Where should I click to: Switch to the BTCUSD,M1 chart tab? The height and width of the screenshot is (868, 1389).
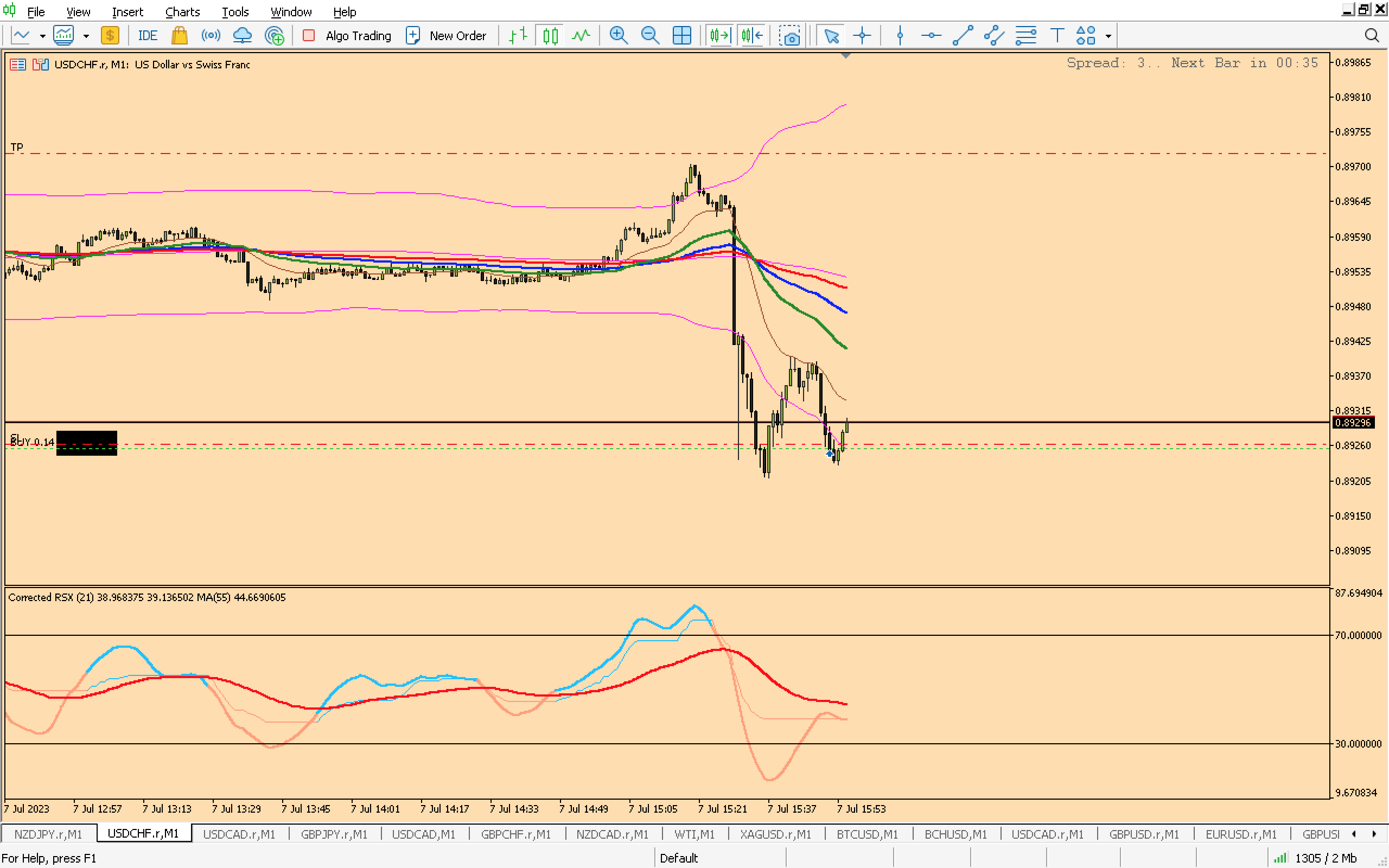[866, 834]
